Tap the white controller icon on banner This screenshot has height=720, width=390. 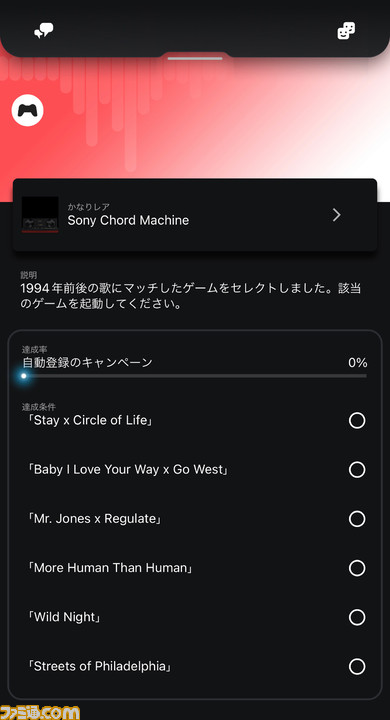pos(28,110)
